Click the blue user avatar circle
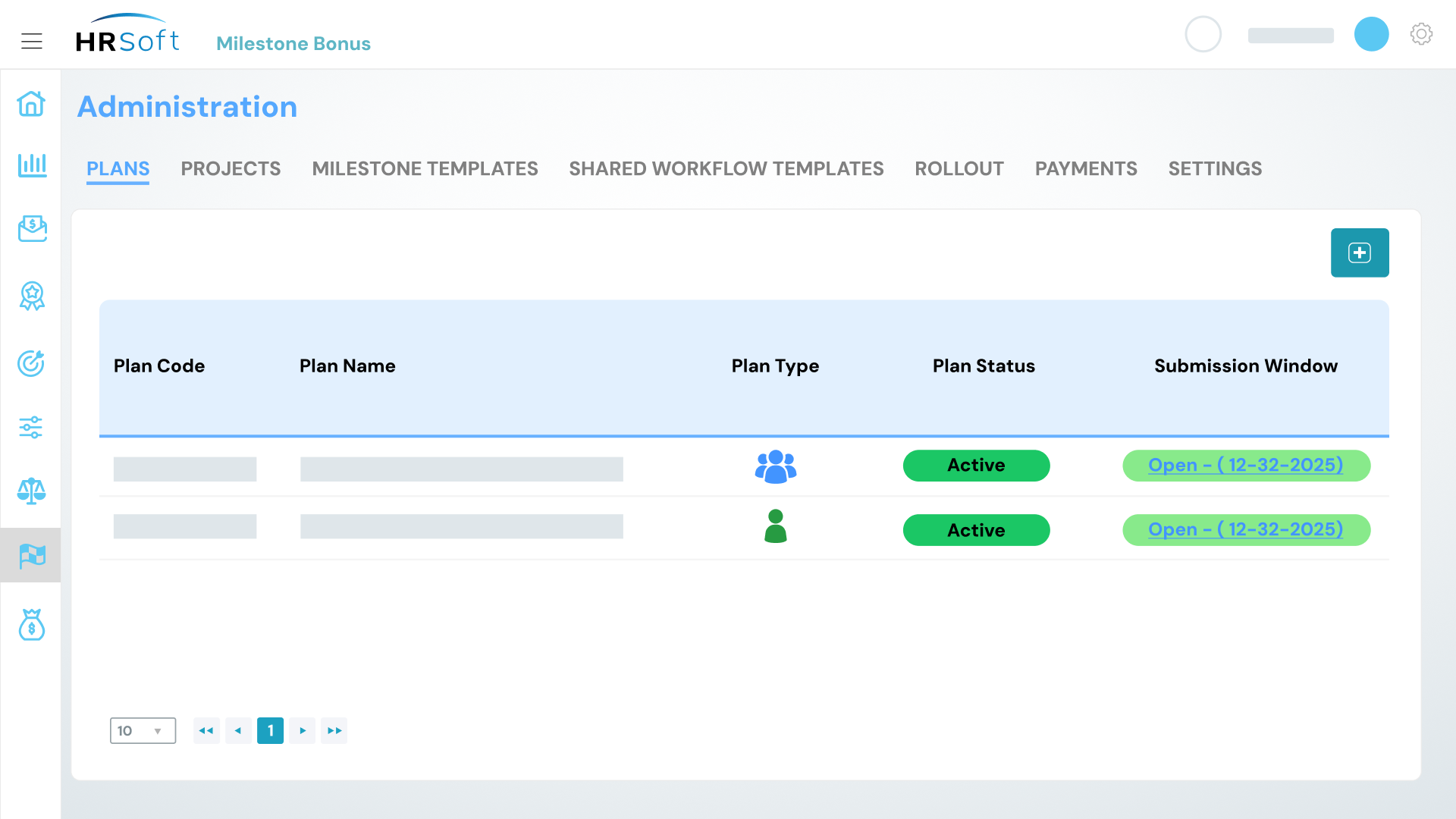The width and height of the screenshot is (1456, 819). [x=1371, y=34]
